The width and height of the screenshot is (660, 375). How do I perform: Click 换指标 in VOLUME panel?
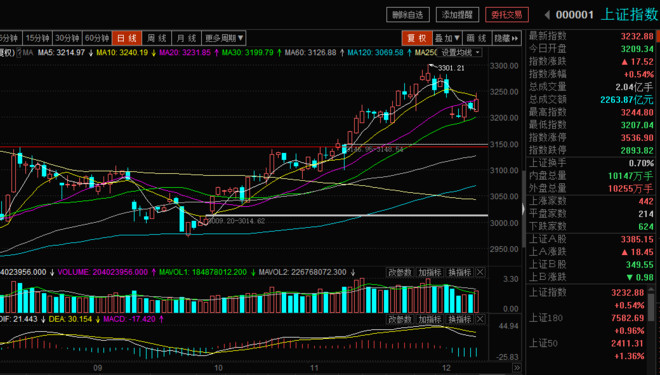(459, 272)
